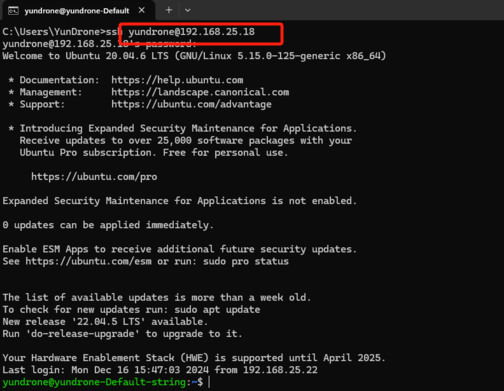Click 'Introducing Expanded Security Maintenance for Applications.' line
Screen dimensions: 504x391
point(188,128)
